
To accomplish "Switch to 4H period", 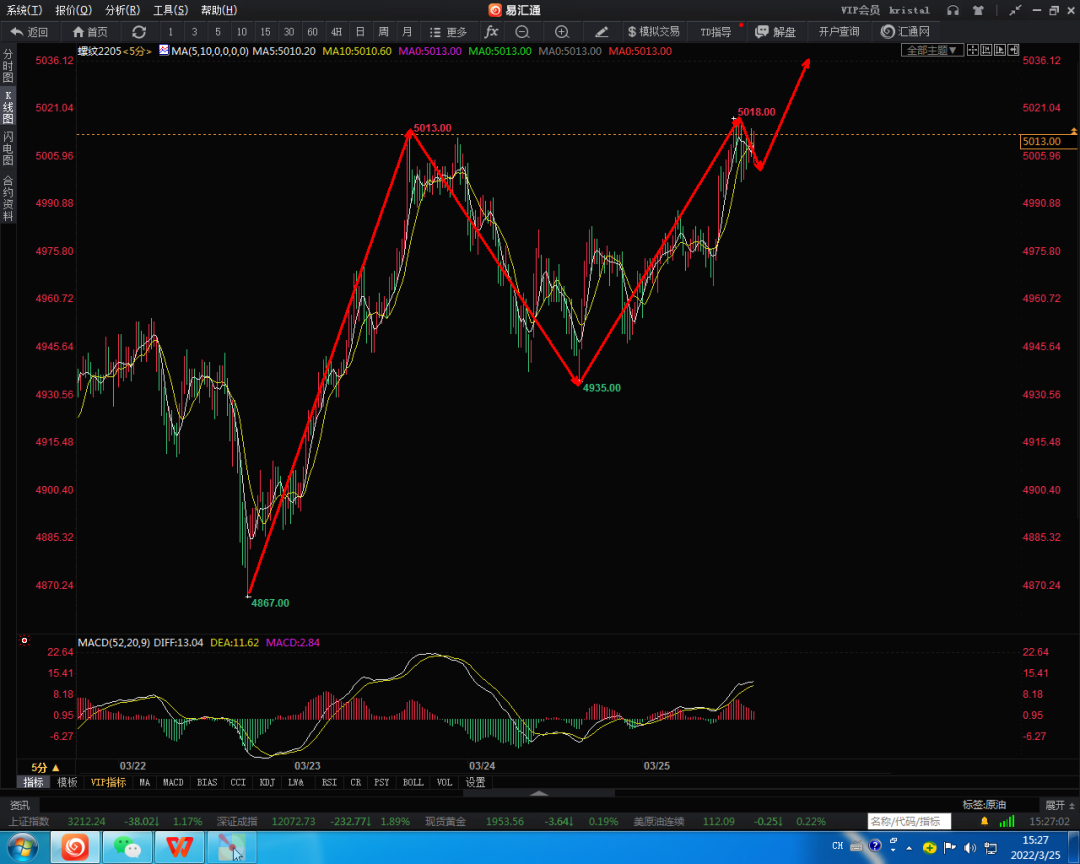I will (336, 32).
